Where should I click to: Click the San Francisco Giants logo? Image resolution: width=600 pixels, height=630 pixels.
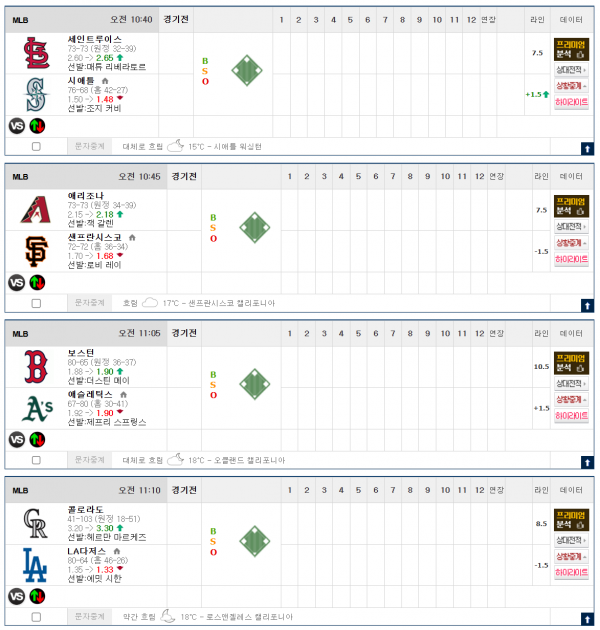pos(36,252)
